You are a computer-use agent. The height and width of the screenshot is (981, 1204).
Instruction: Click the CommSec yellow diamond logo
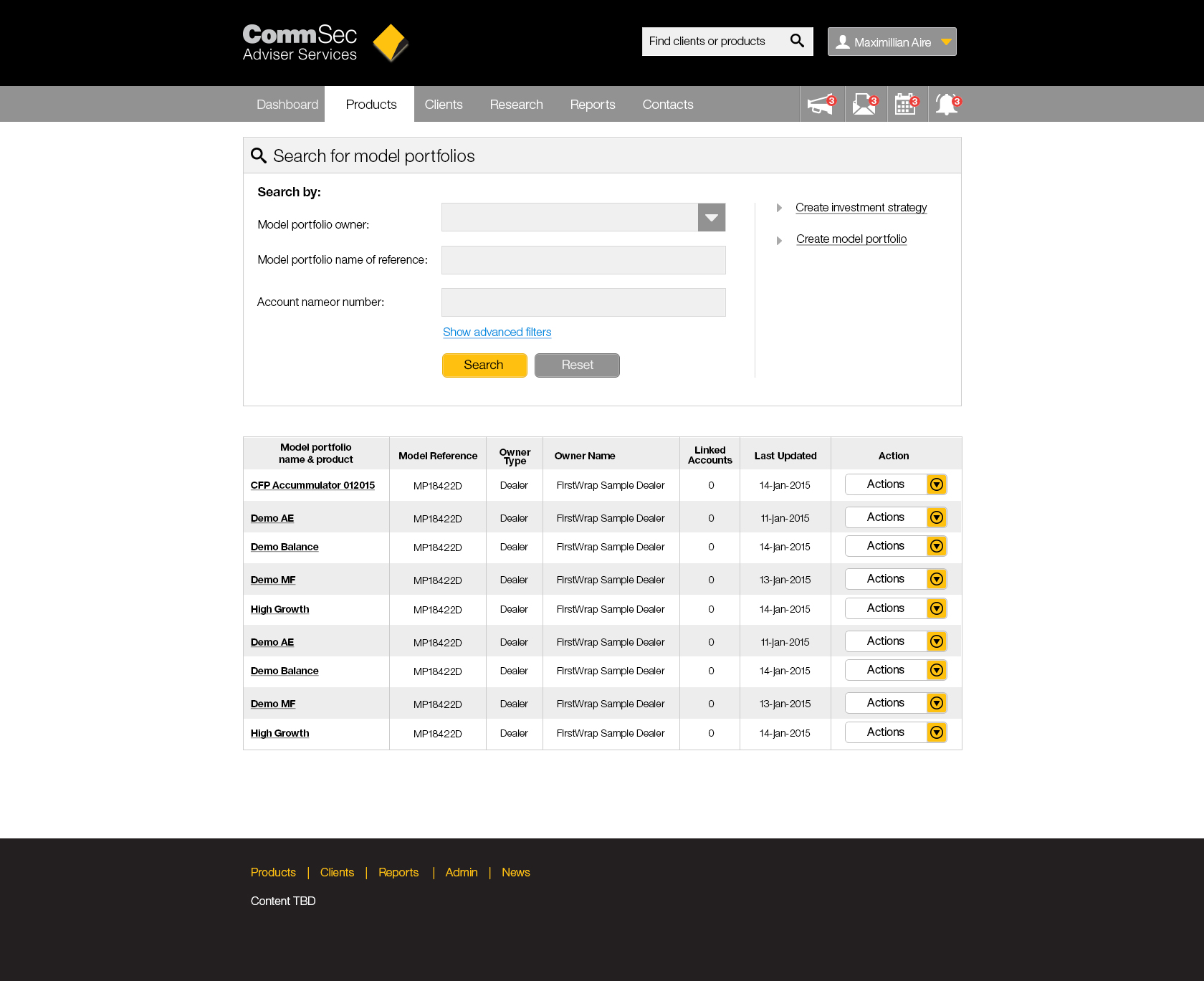[391, 43]
